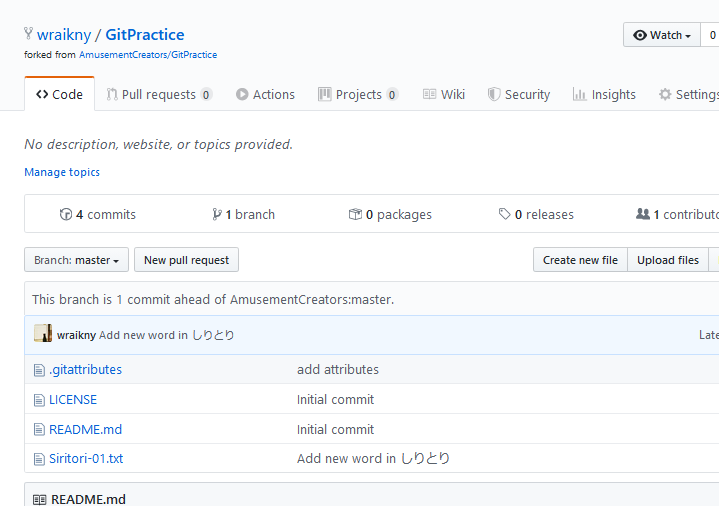The width and height of the screenshot is (719, 506).
Task: Select the Code tab
Action: point(60,94)
